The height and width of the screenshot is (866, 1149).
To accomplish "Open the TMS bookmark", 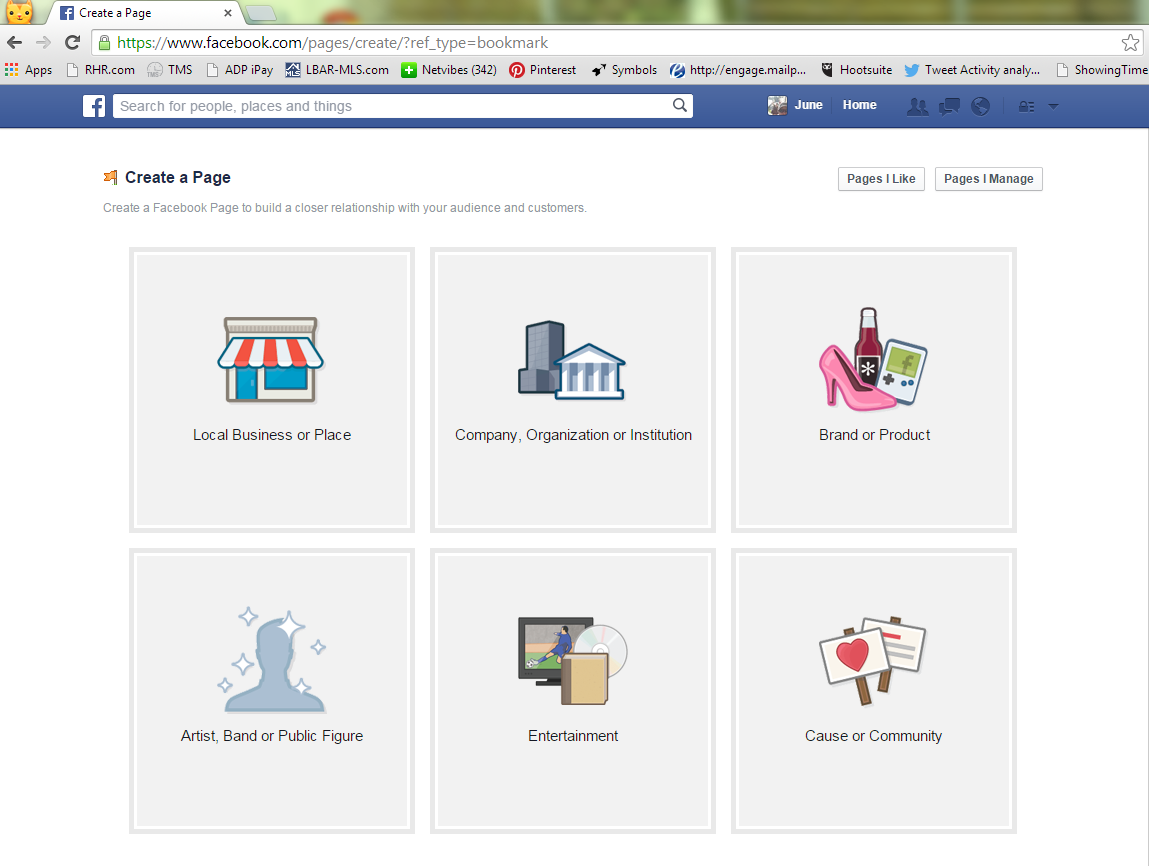I will point(169,70).
